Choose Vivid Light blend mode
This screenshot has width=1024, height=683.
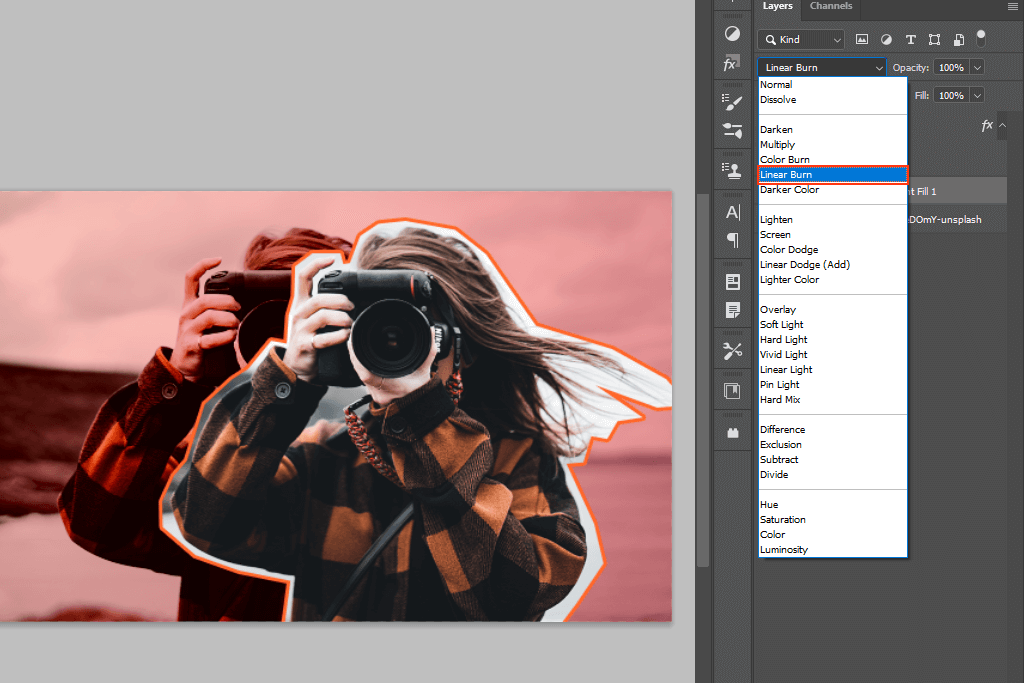pyautogui.click(x=833, y=355)
